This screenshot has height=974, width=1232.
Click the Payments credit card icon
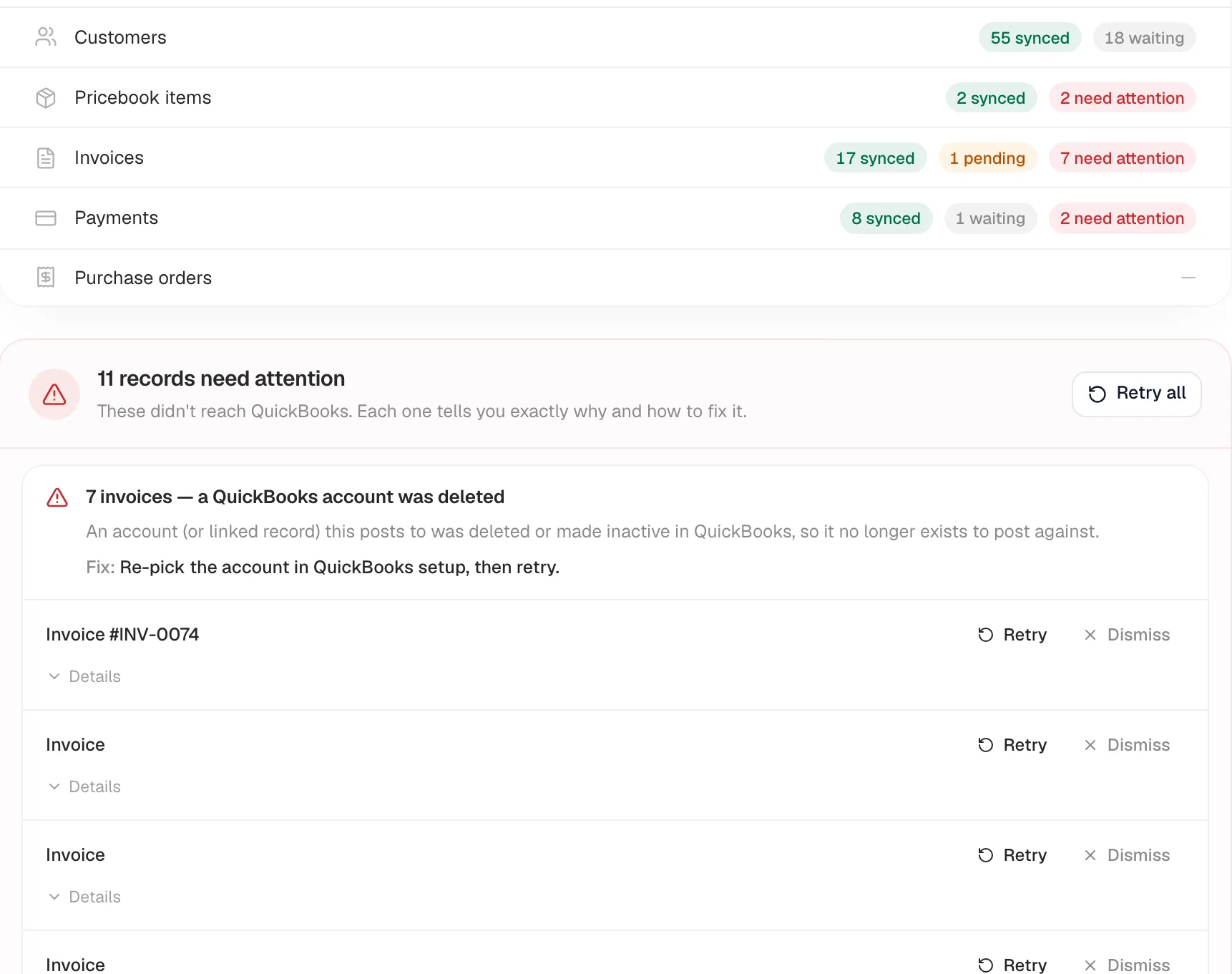(x=46, y=218)
